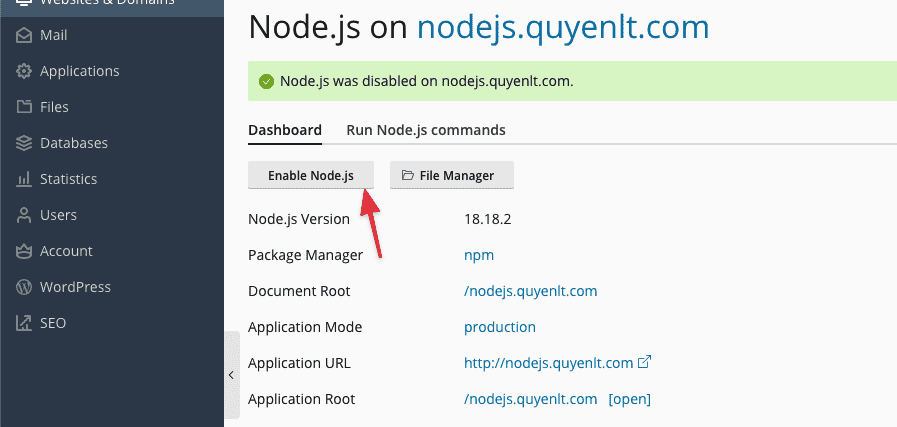This screenshot has width=897, height=427.
Task: Click the Statistics bar chart icon
Action: (x=24, y=179)
